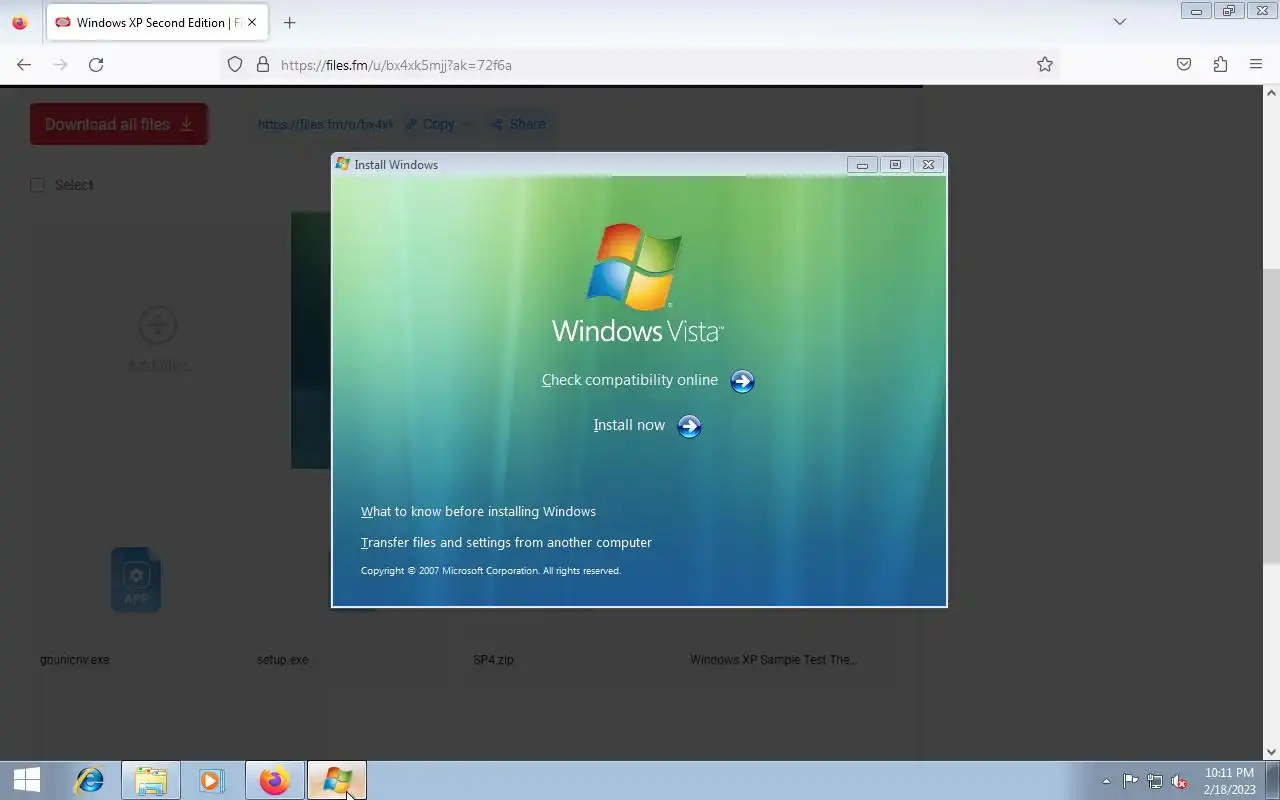Viewport: 1280px width, 800px height.
Task: Click the files.fm URL address bar
Action: coord(640,65)
